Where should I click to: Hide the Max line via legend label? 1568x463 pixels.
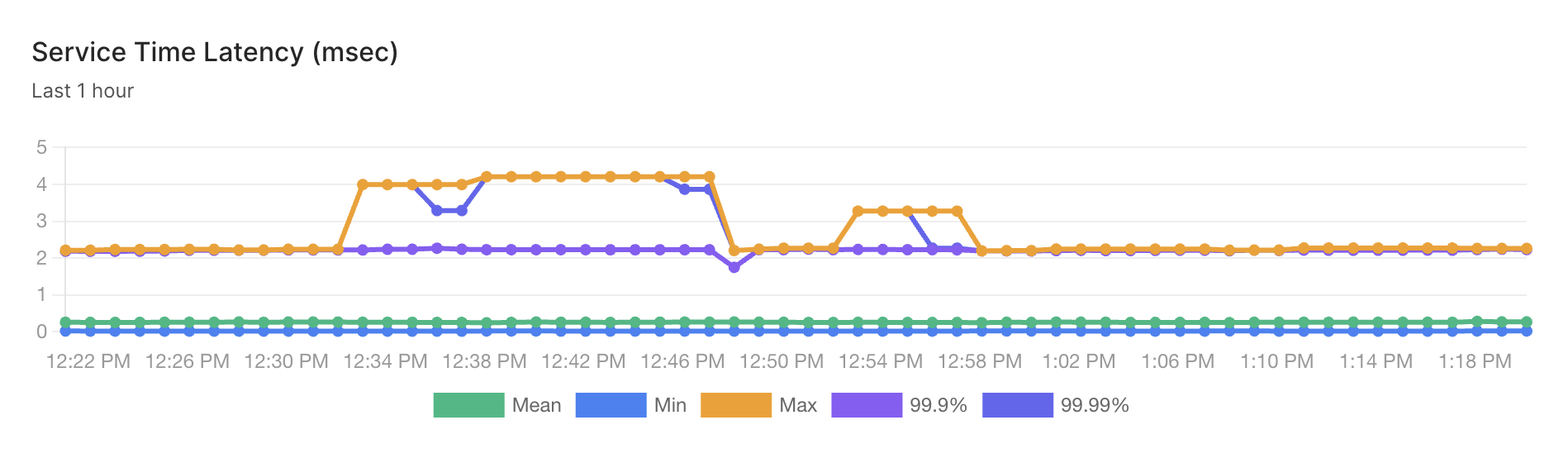tap(798, 405)
